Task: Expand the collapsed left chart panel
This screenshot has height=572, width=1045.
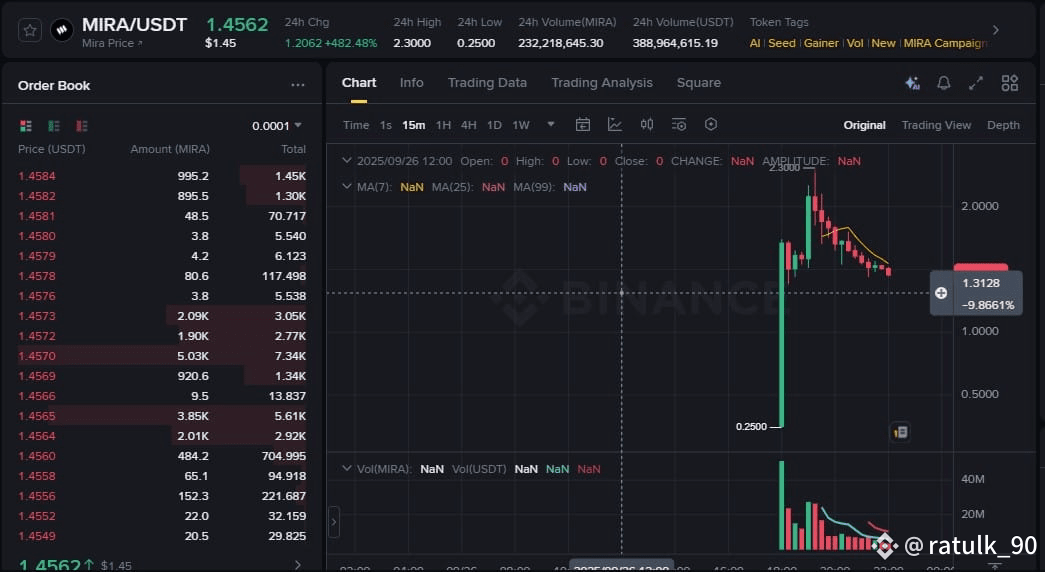Action: [334, 522]
